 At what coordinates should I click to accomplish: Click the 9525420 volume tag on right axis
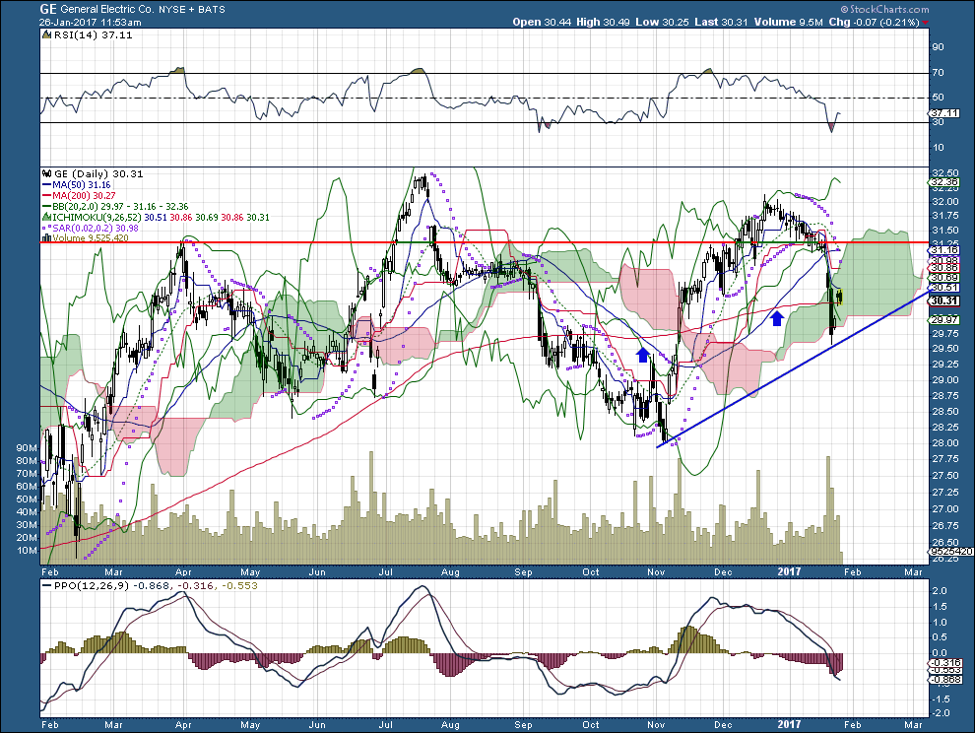(x=951, y=551)
